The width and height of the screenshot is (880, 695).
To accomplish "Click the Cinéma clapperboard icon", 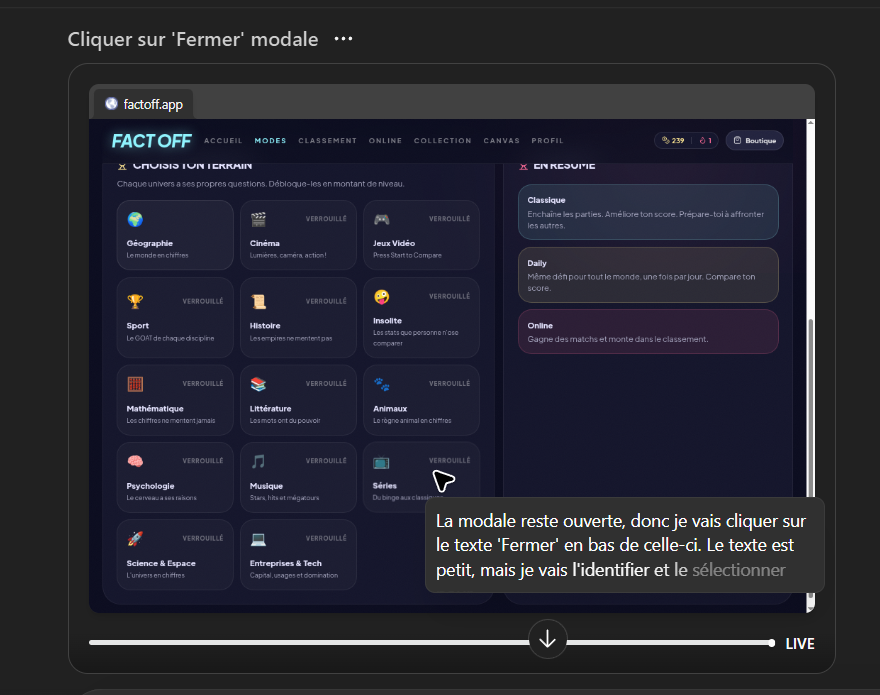I will click(258, 219).
